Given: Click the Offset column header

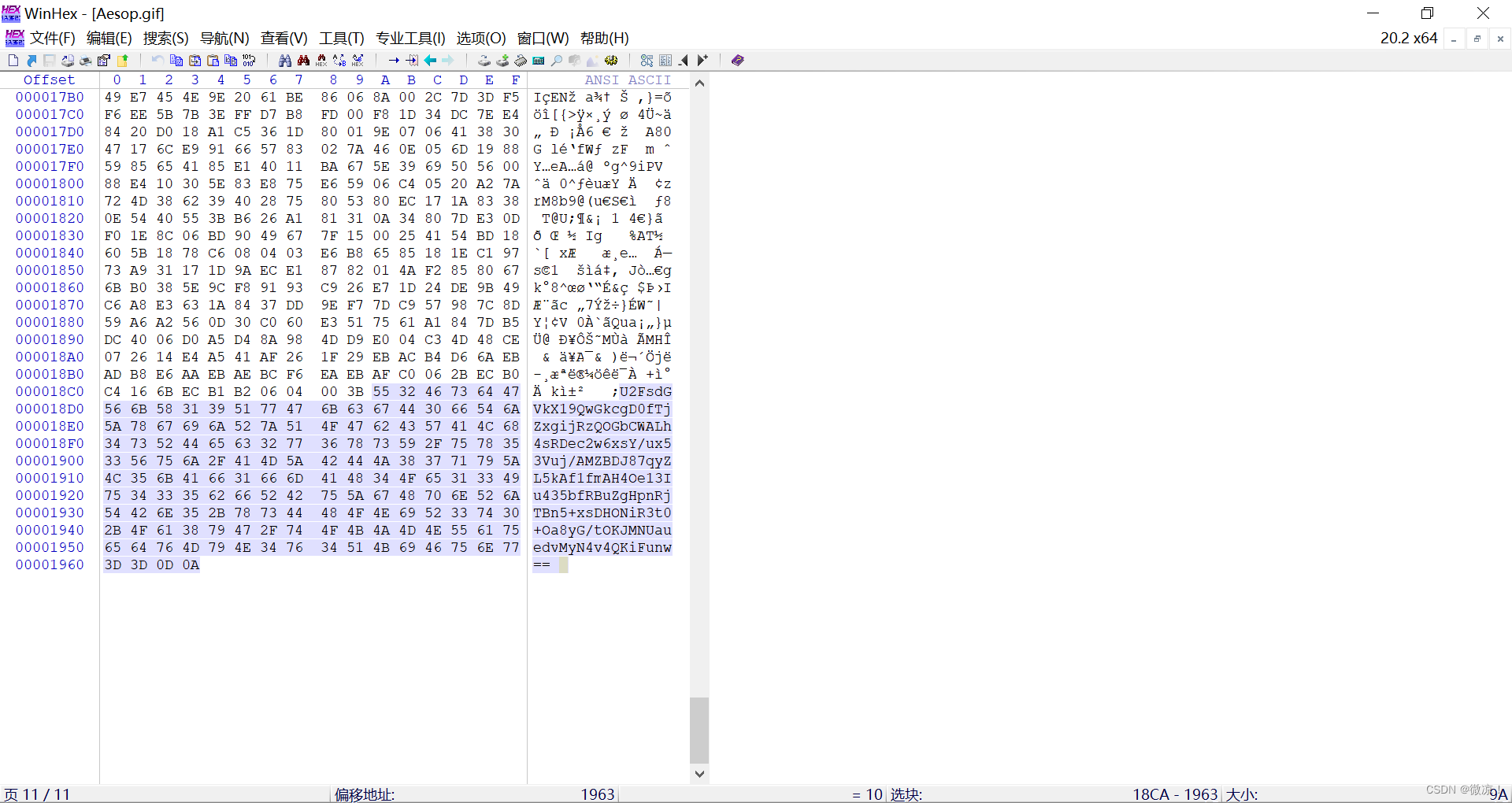Looking at the screenshot, I should pyautogui.click(x=49, y=80).
